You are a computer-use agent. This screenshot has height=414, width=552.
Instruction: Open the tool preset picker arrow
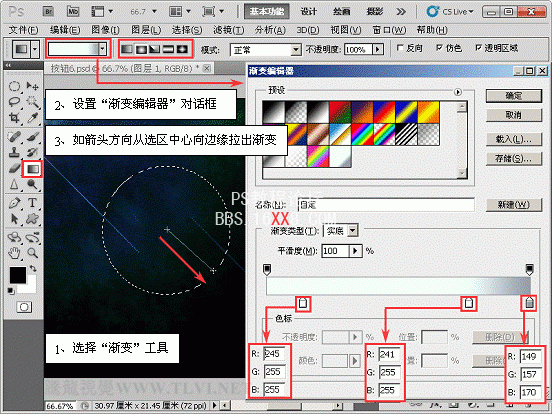tap(35, 49)
